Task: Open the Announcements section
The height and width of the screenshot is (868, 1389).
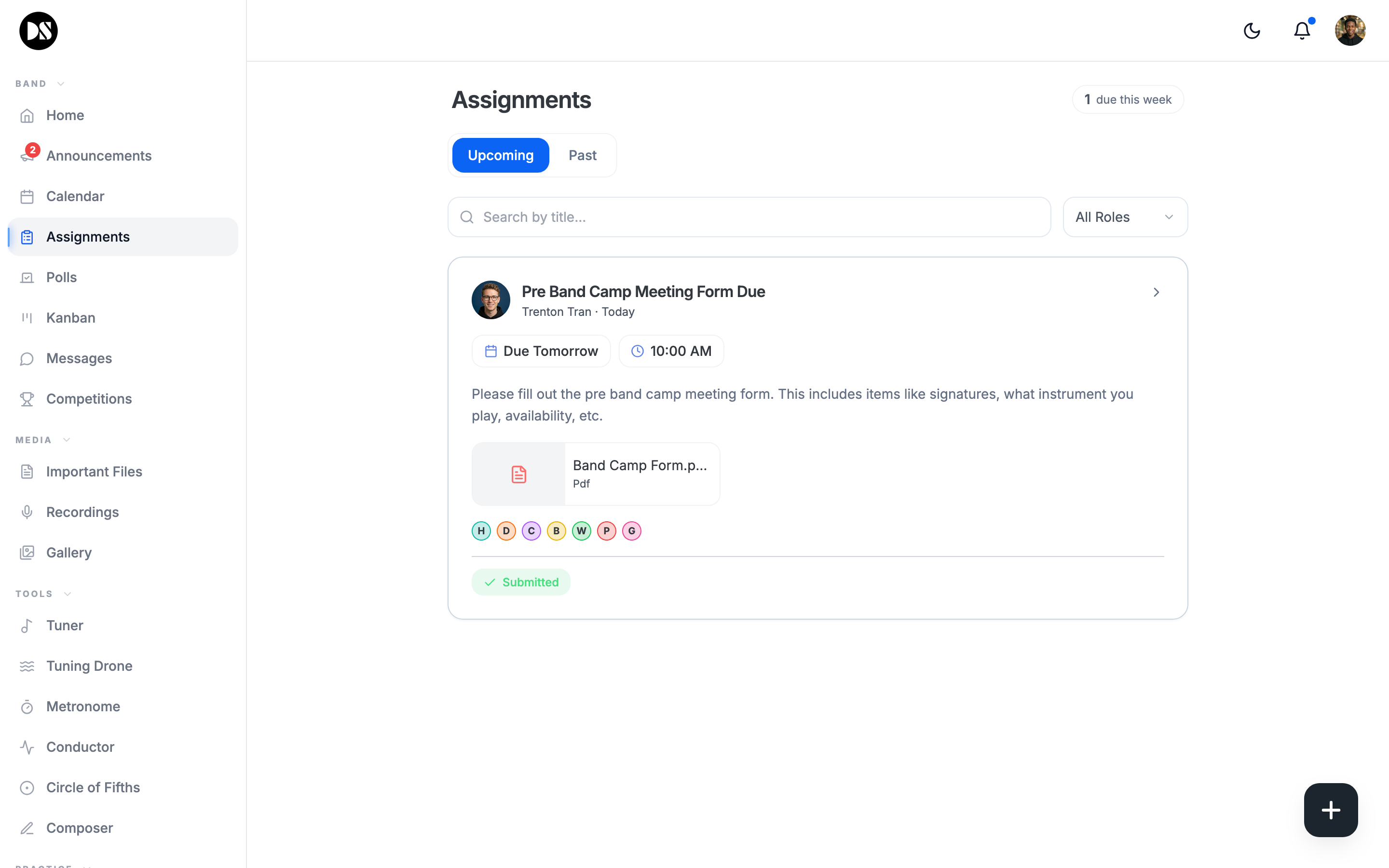Action: tap(99, 155)
